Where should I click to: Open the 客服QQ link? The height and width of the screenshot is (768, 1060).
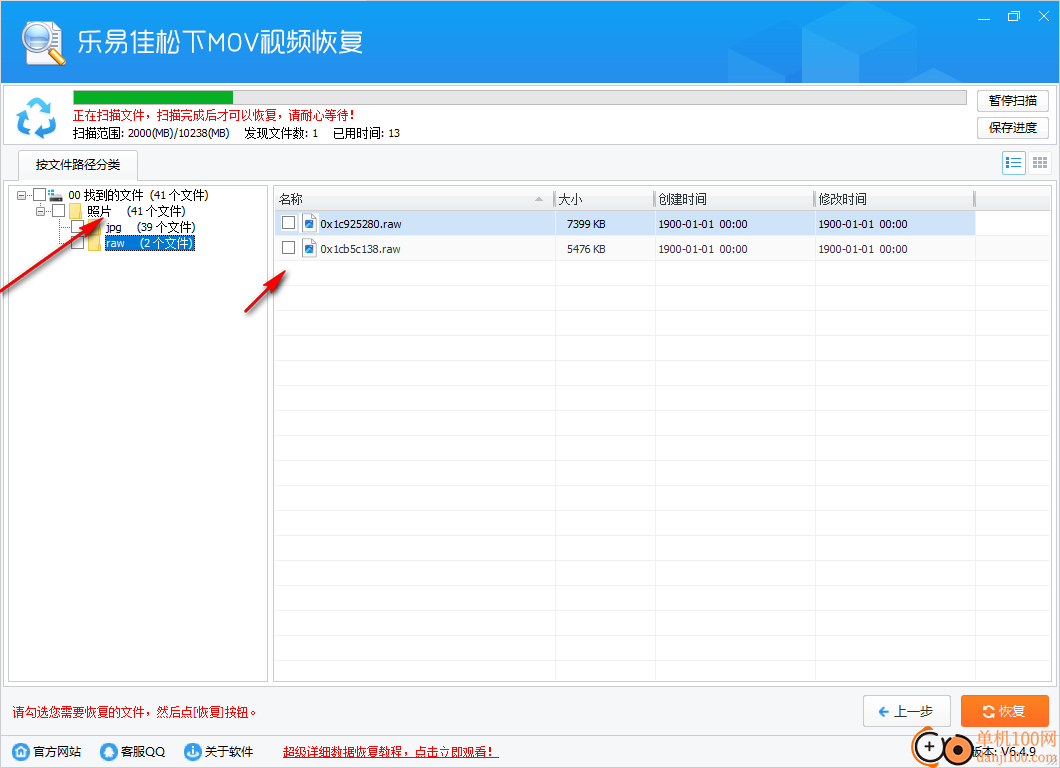click(143, 752)
